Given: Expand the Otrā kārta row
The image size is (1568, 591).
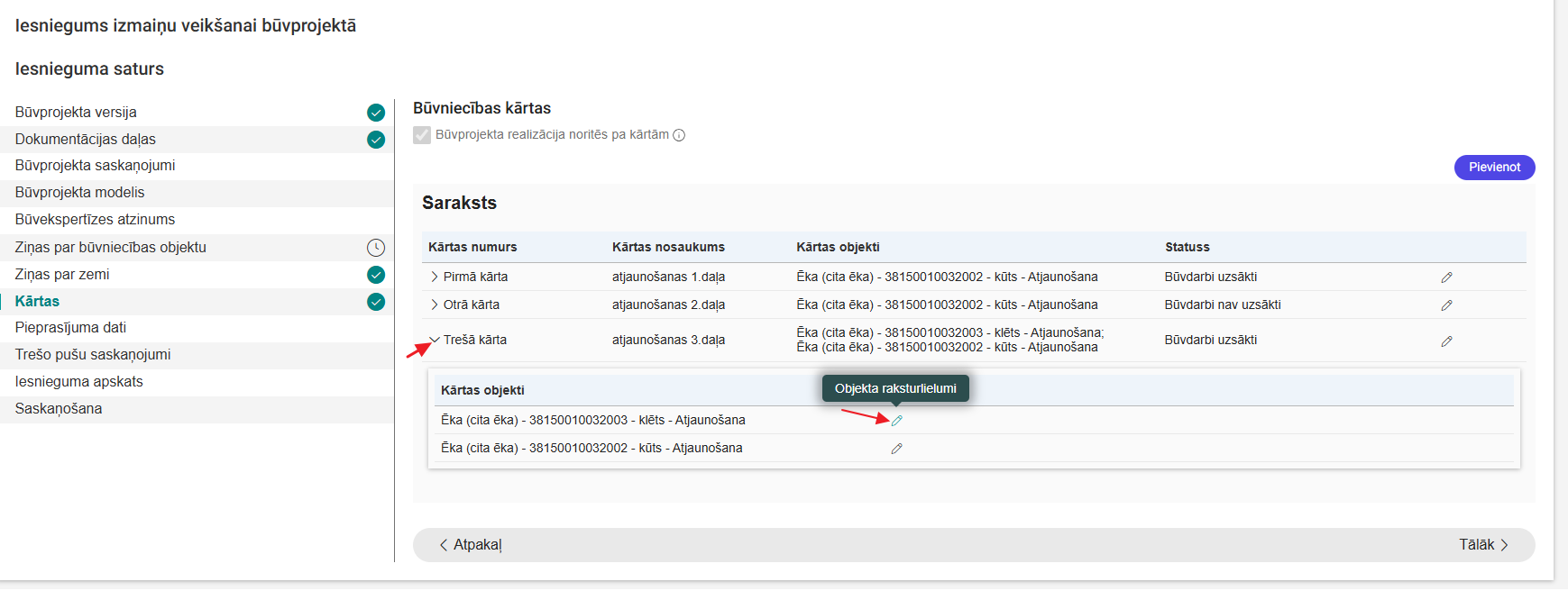Looking at the screenshot, I should click(435, 305).
